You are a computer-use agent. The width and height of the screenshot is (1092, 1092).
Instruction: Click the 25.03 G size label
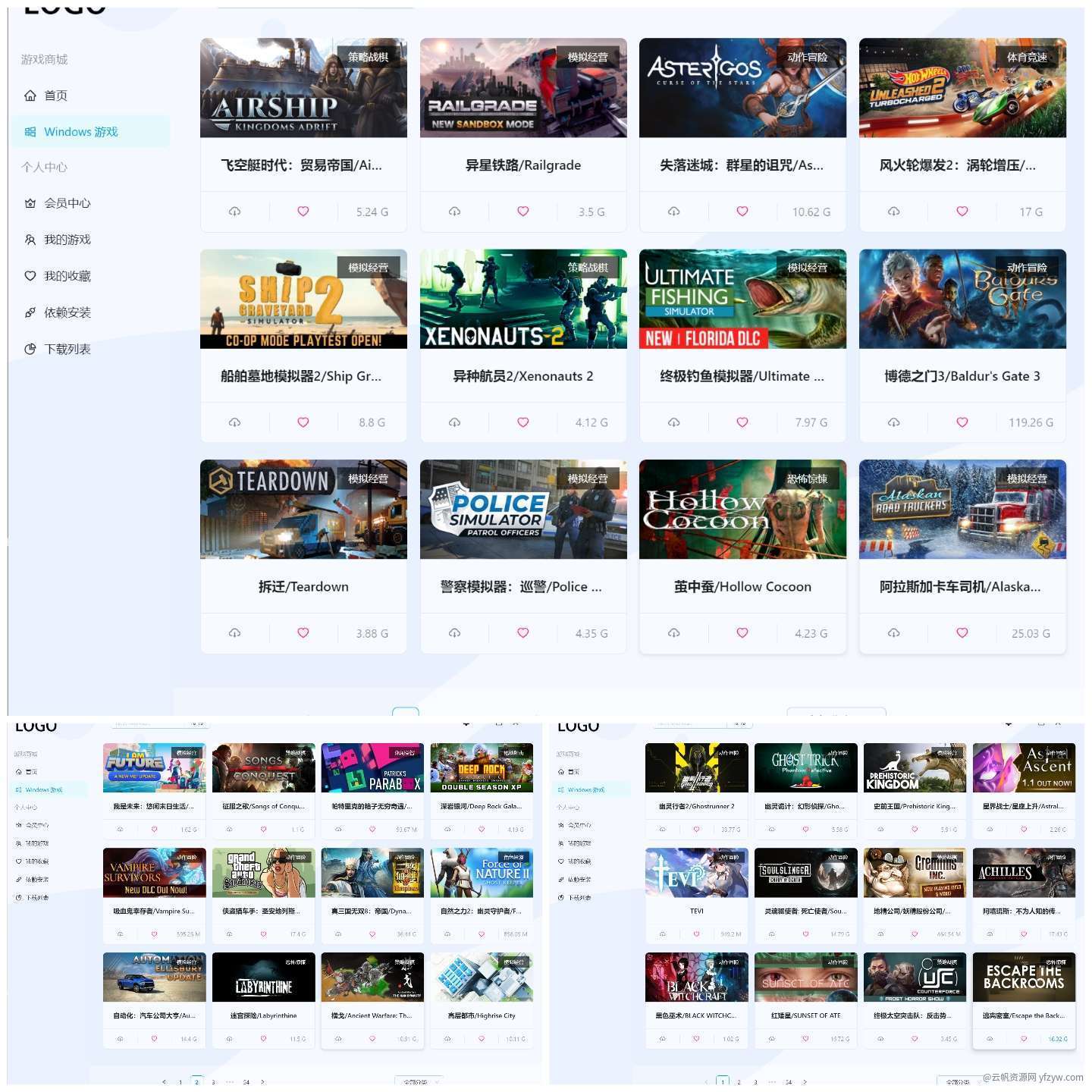pyautogui.click(x=1031, y=633)
